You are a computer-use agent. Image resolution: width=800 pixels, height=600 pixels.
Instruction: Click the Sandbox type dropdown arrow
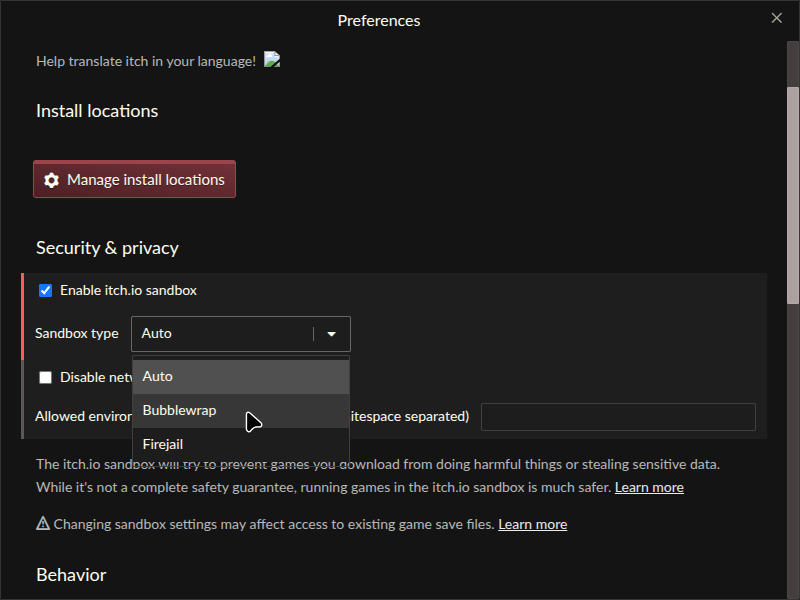click(332, 334)
